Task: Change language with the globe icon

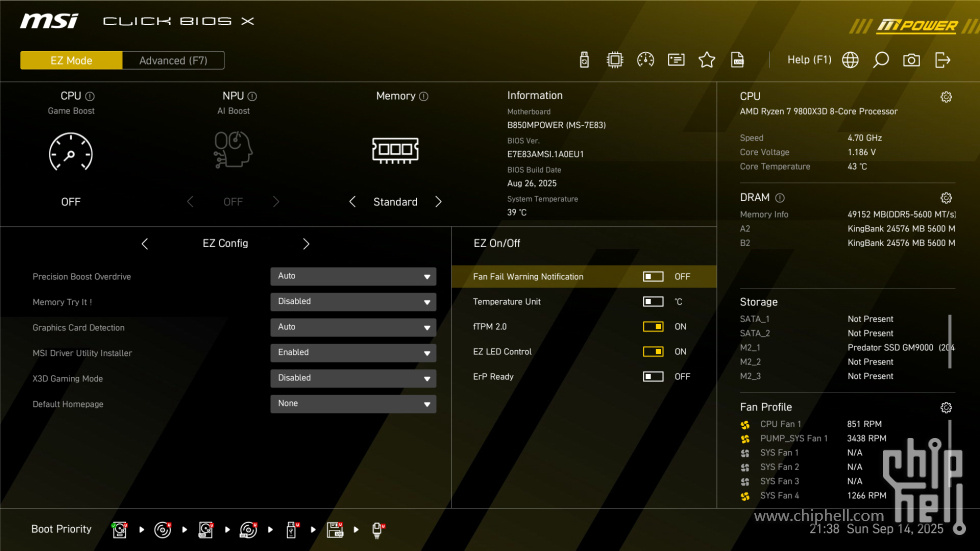Action: 850,60
